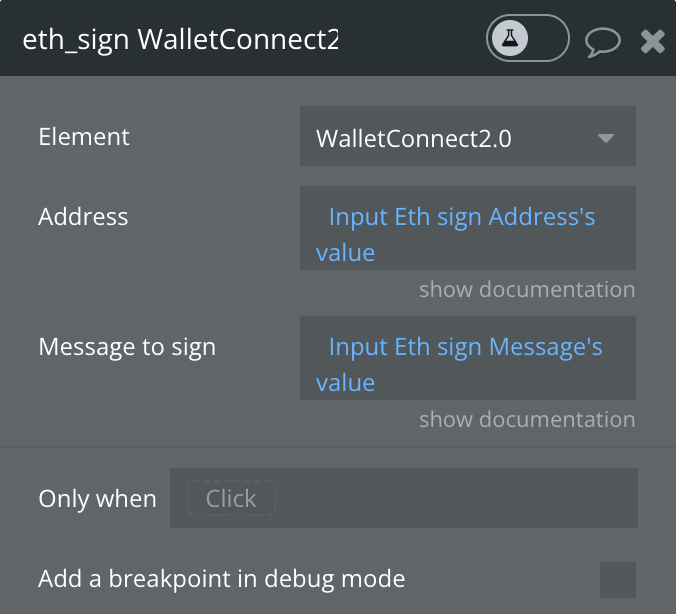Enable the breakpoint in debug mode checkbox
This screenshot has height=614, width=676.
(x=618, y=580)
